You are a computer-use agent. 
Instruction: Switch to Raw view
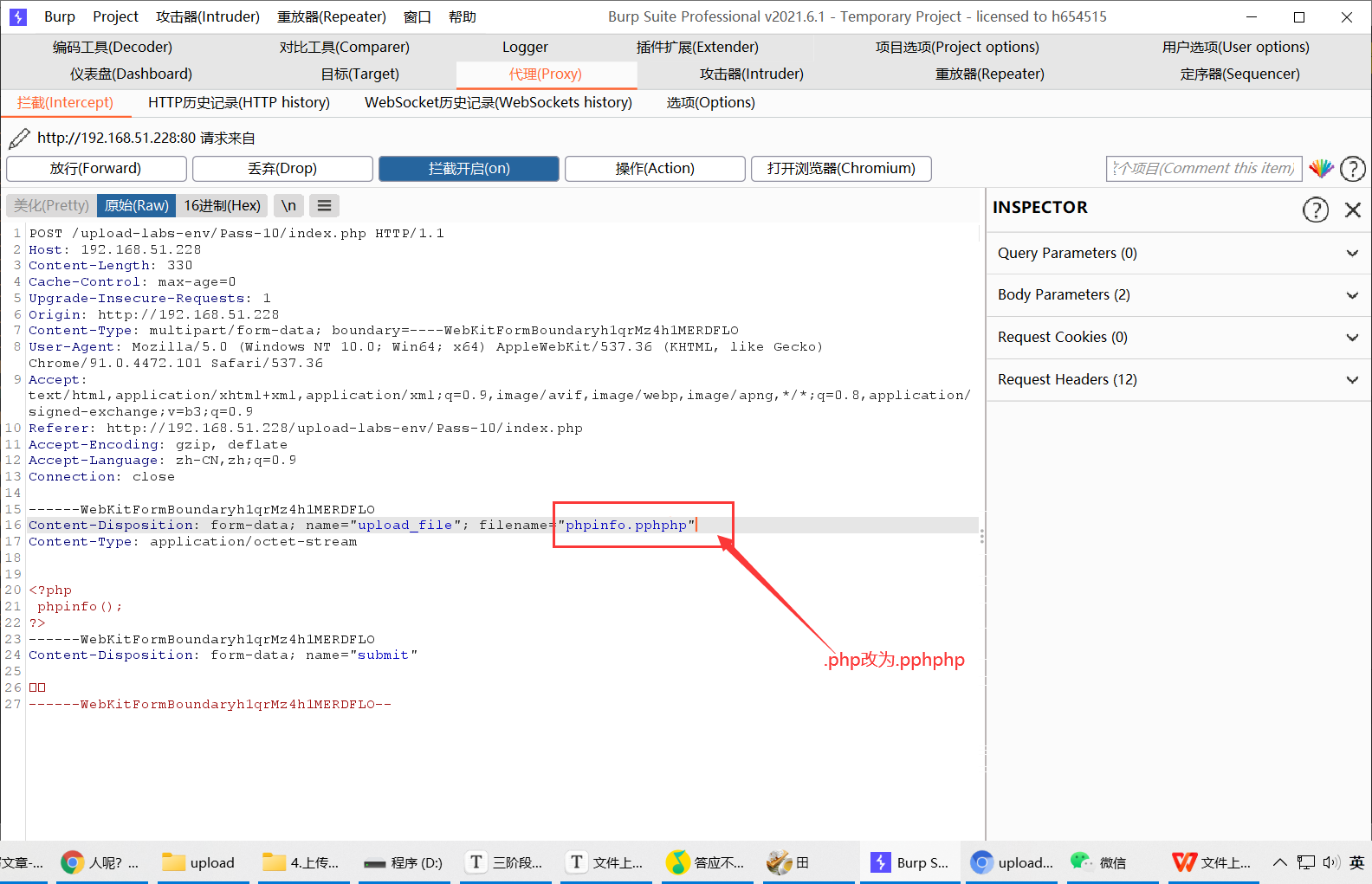pos(136,205)
